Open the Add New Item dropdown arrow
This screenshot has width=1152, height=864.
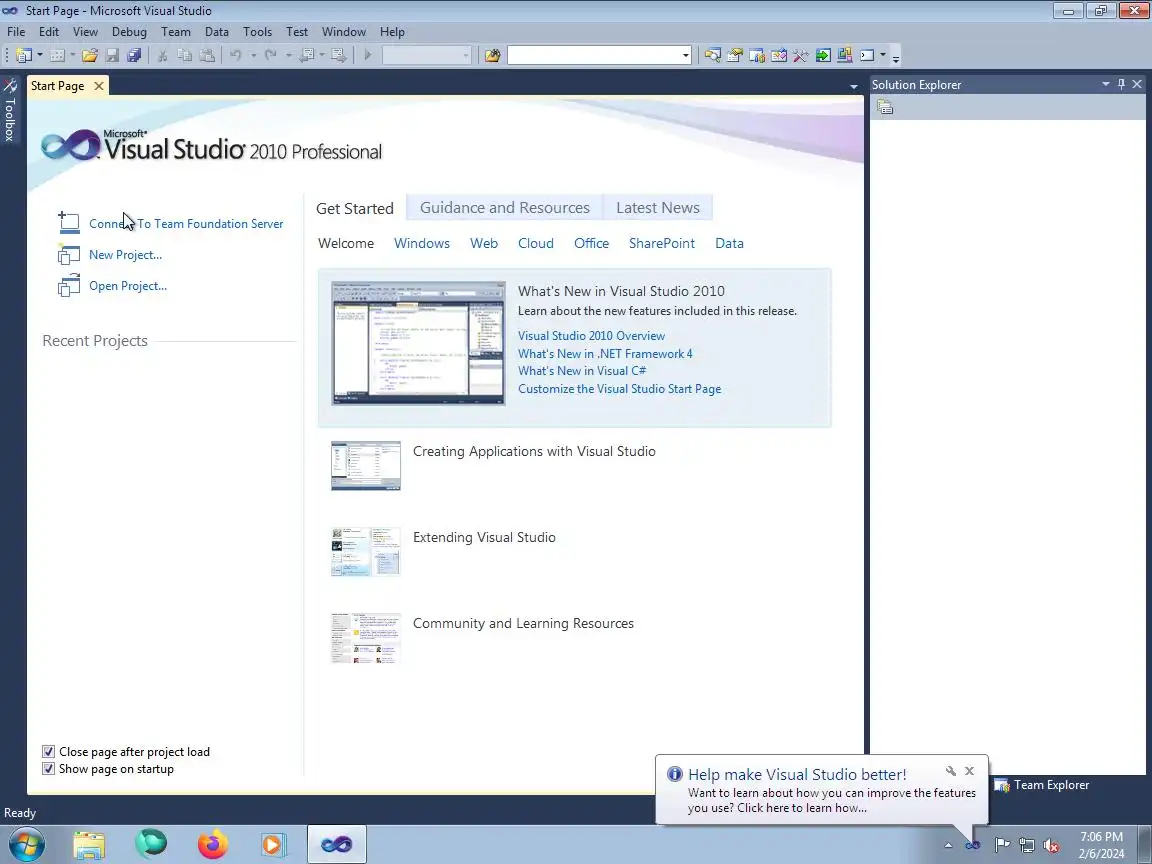point(72,55)
